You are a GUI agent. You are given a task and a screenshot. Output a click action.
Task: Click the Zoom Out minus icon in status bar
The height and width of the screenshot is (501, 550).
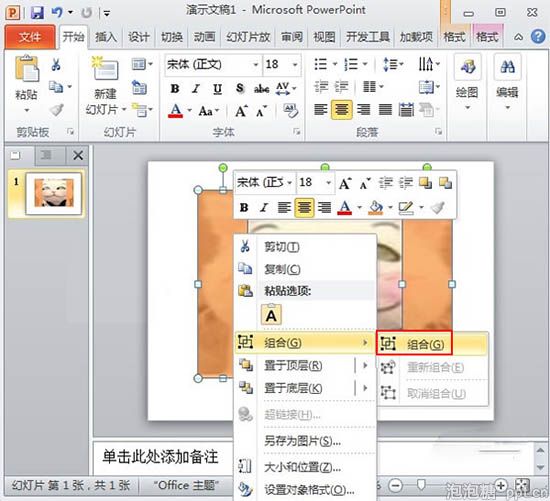click(x=396, y=486)
